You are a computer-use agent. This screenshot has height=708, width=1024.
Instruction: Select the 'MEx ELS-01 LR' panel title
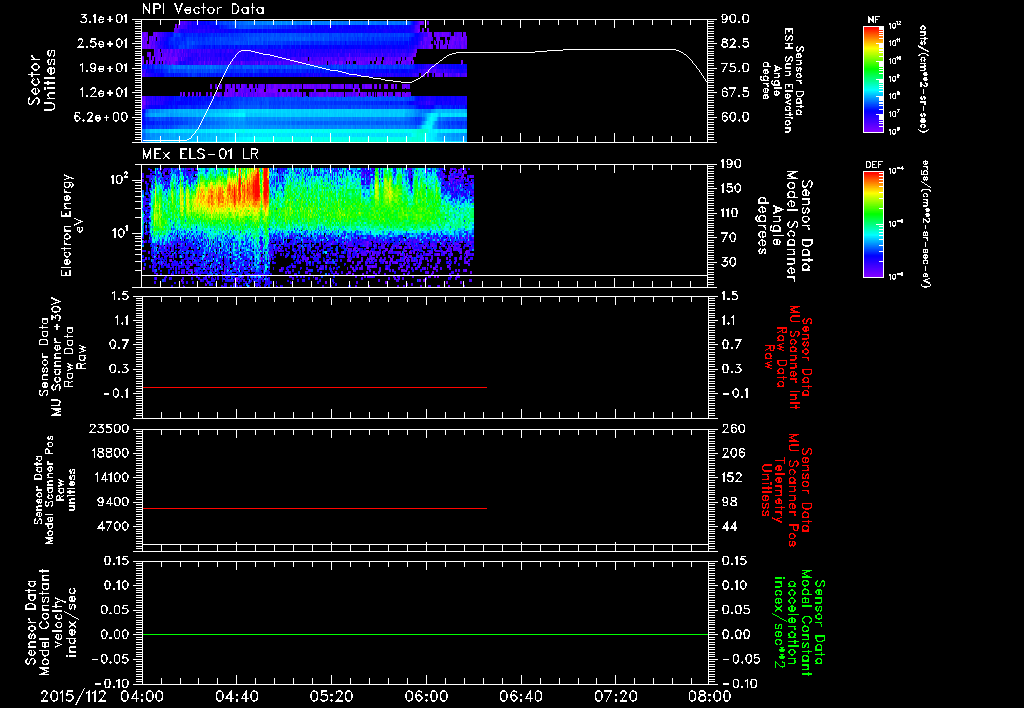[x=200, y=154]
